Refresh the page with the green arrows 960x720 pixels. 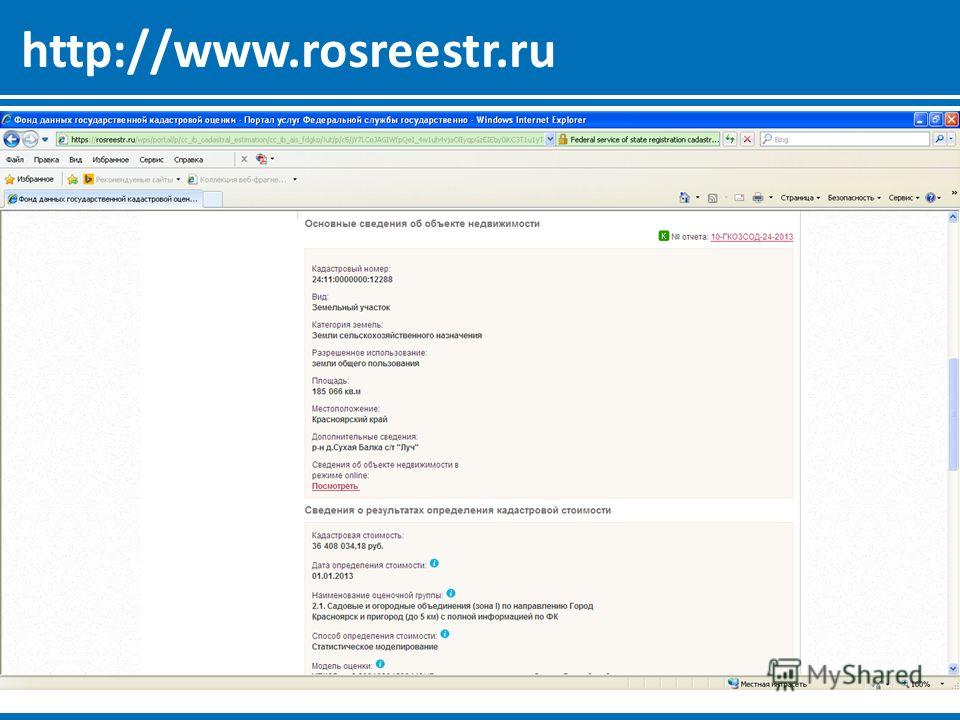730,140
